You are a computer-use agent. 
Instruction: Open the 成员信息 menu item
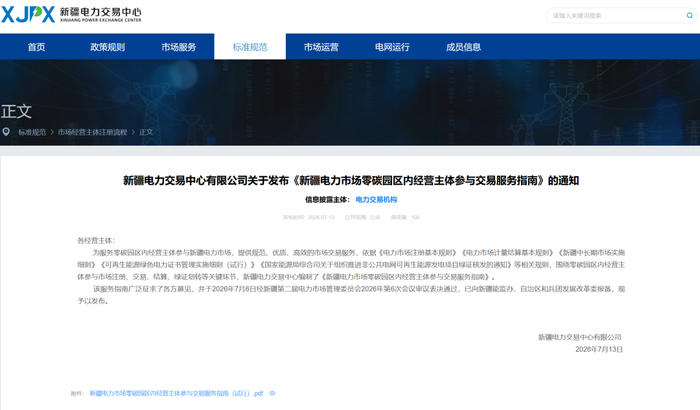[463, 47]
